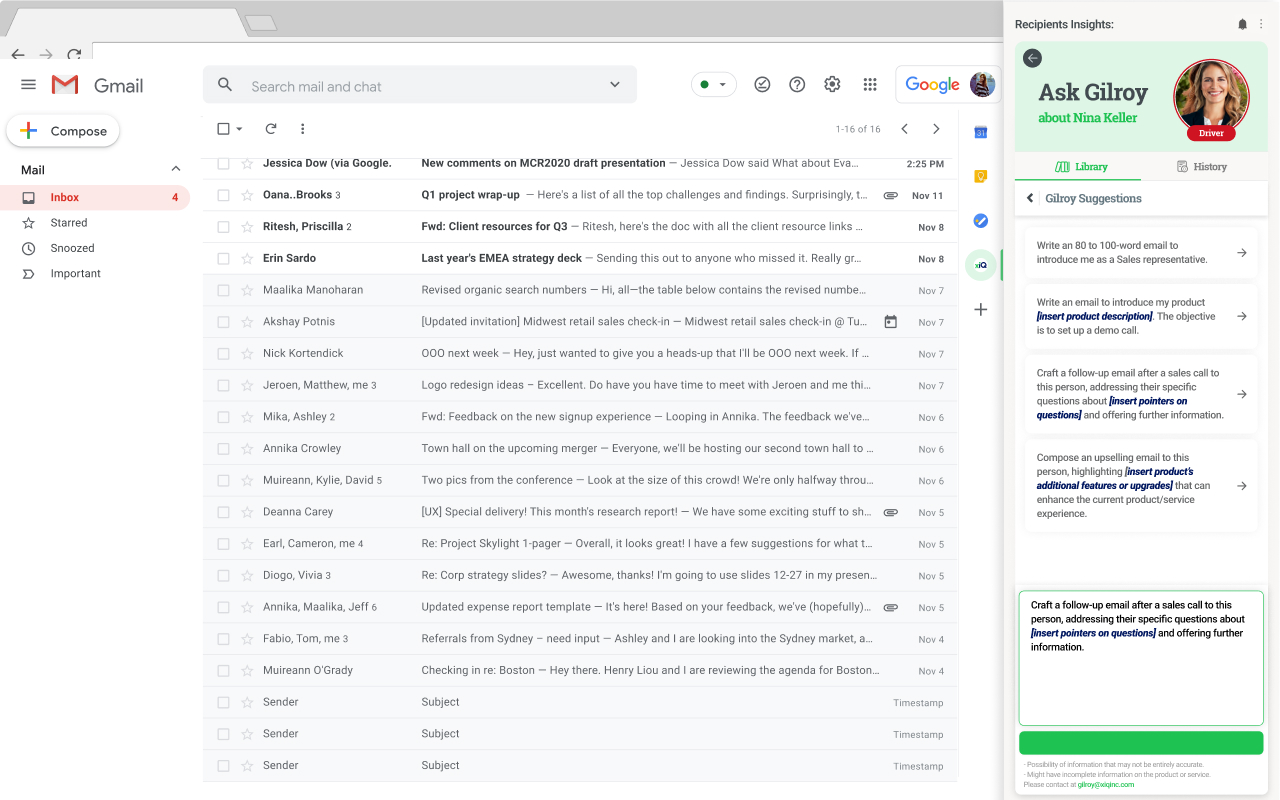Click the refresh inbox icon
This screenshot has width=1280, height=800.
coord(270,129)
